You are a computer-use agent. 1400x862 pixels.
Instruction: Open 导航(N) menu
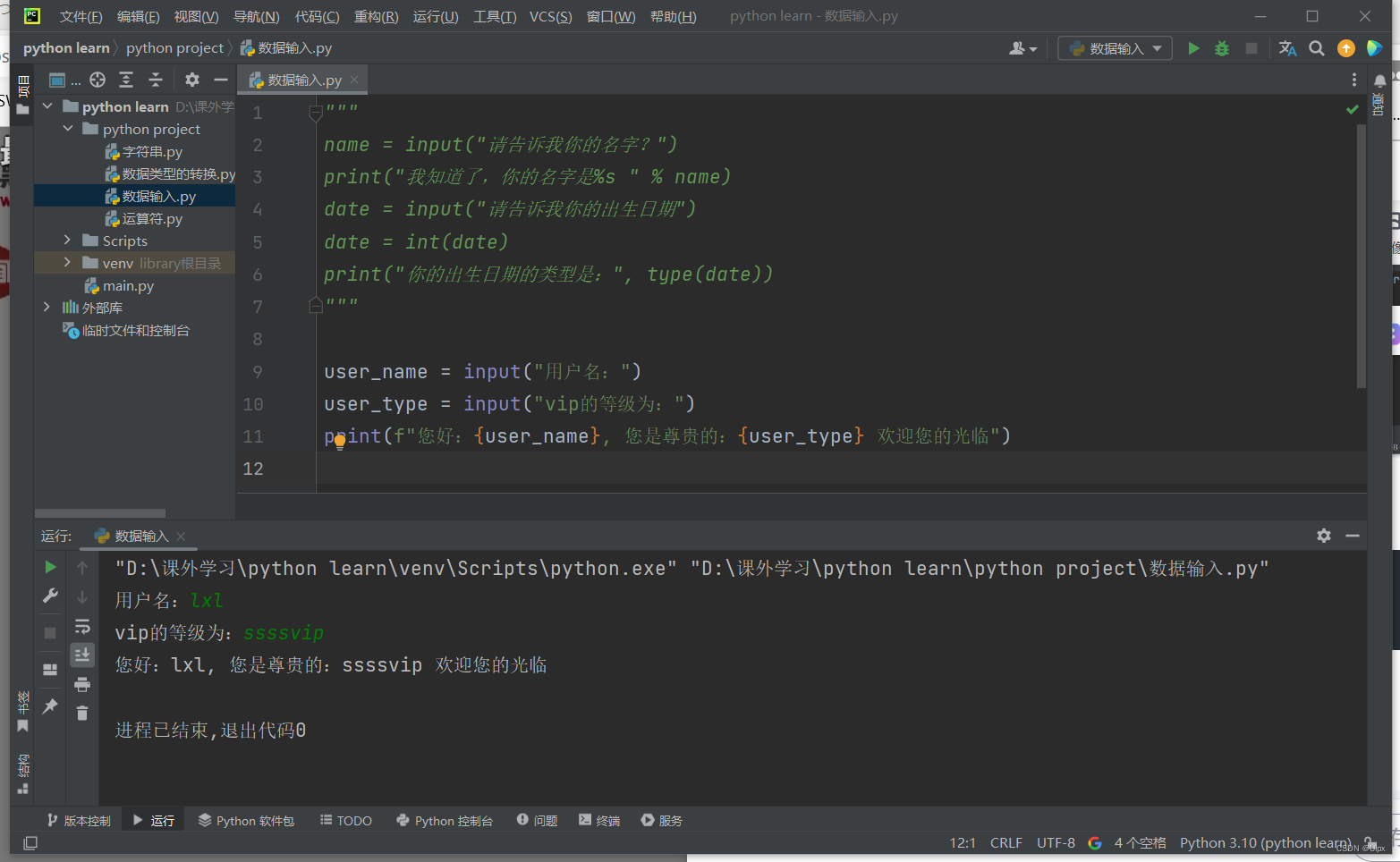[x=256, y=16]
